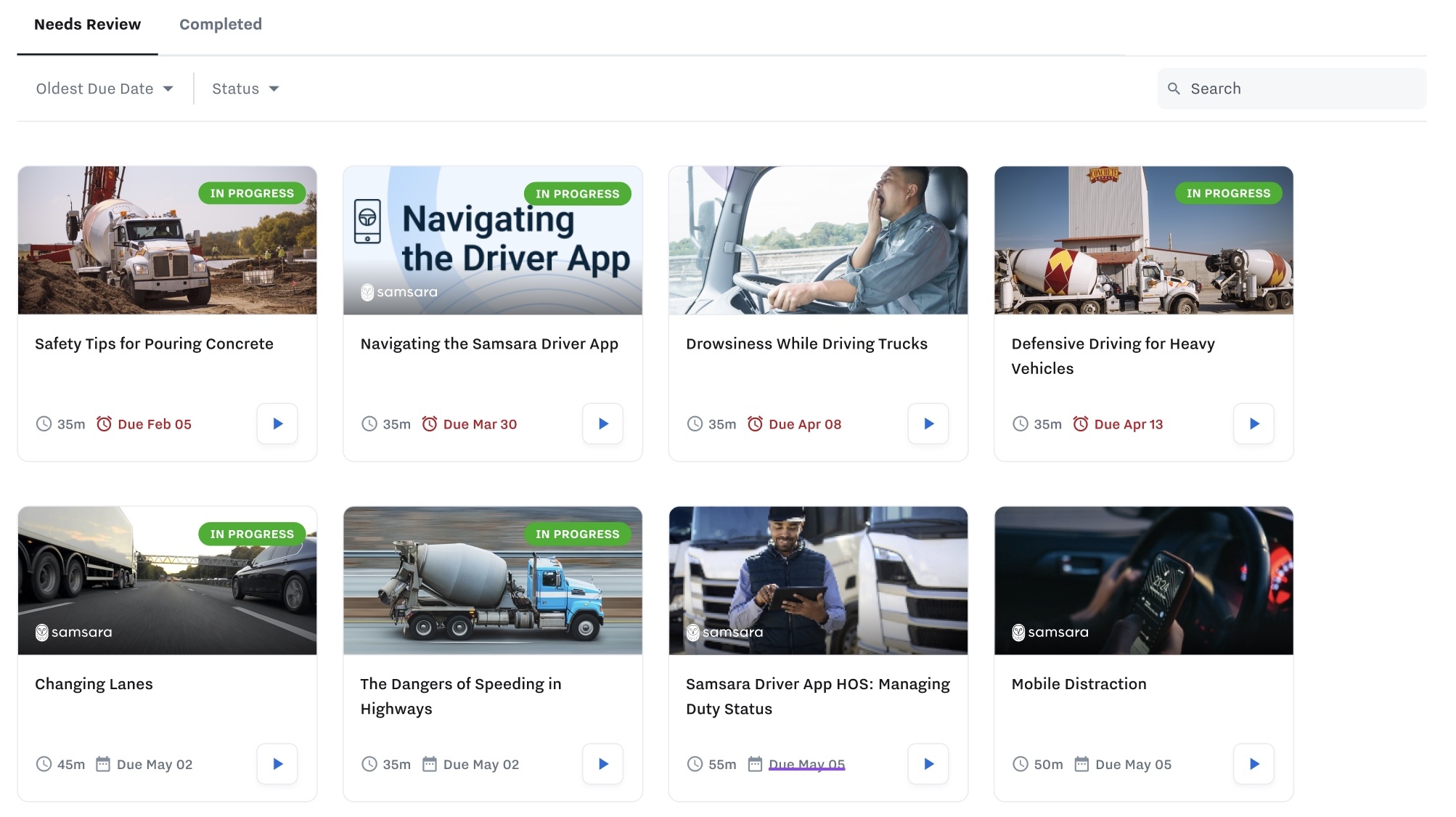Play the Safety Tips for Pouring Concrete course
The height and width of the screenshot is (817, 1456).
tap(277, 423)
